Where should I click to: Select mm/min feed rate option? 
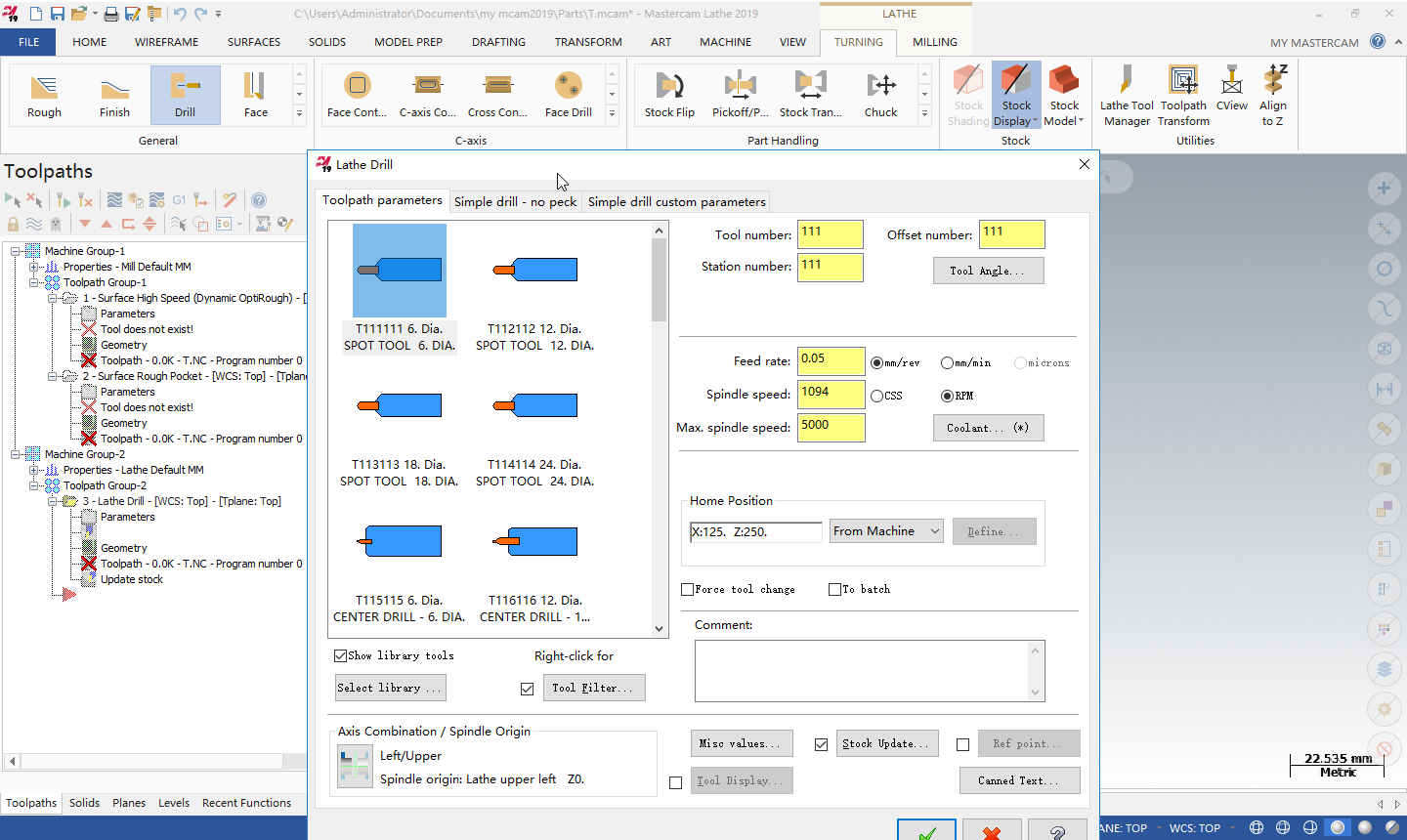click(947, 362)
